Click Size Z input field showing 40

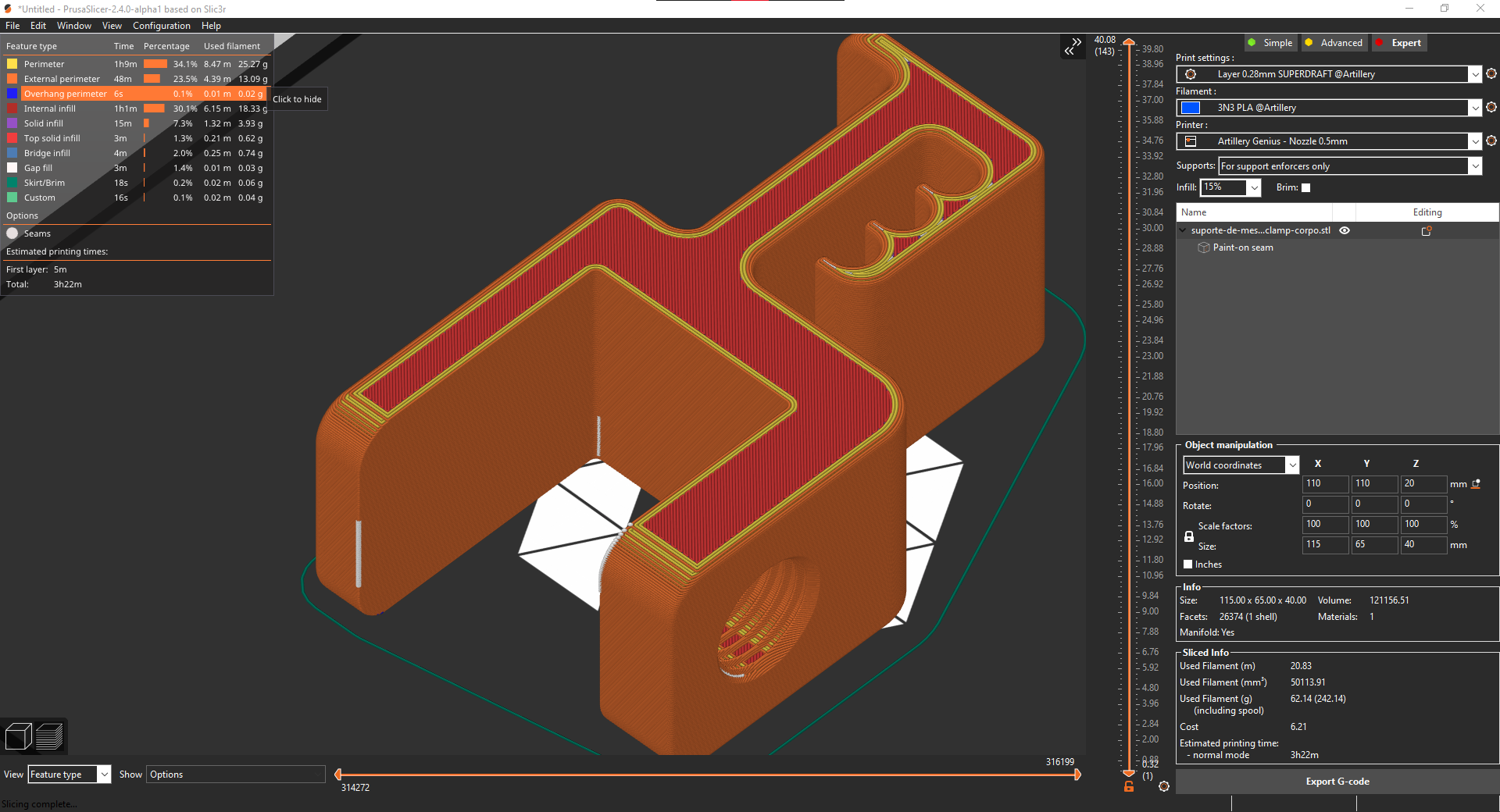point(1423,545)
